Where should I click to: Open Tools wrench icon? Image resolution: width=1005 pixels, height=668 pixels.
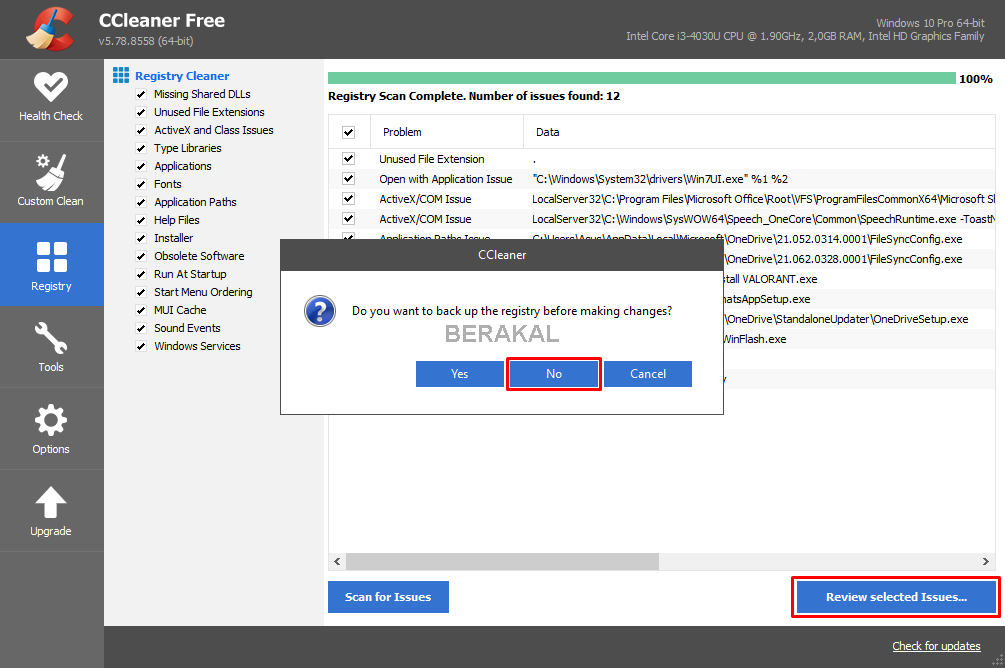pos(51,338)
